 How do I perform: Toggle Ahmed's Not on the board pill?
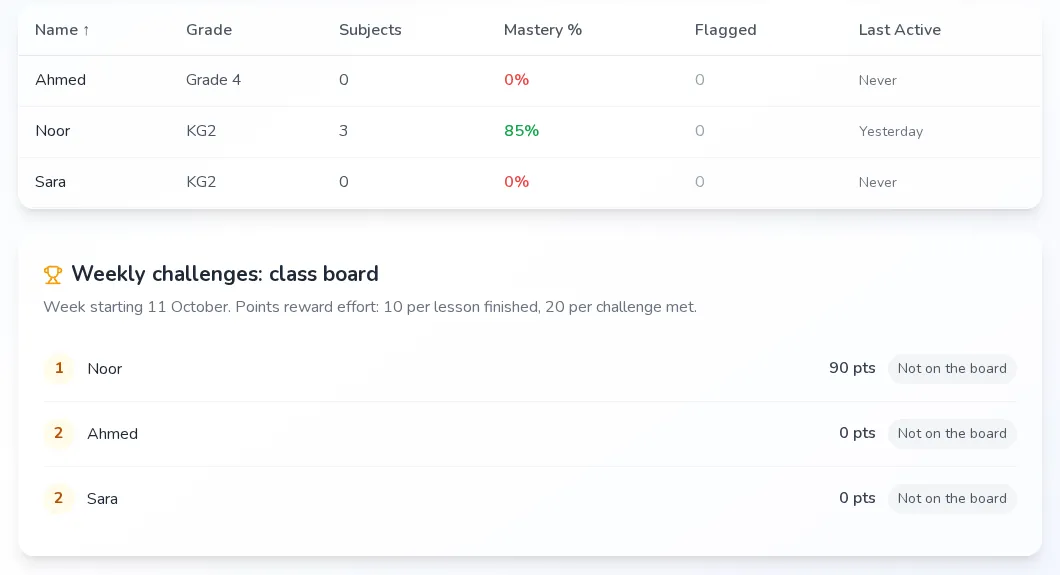tap(952, 433)
